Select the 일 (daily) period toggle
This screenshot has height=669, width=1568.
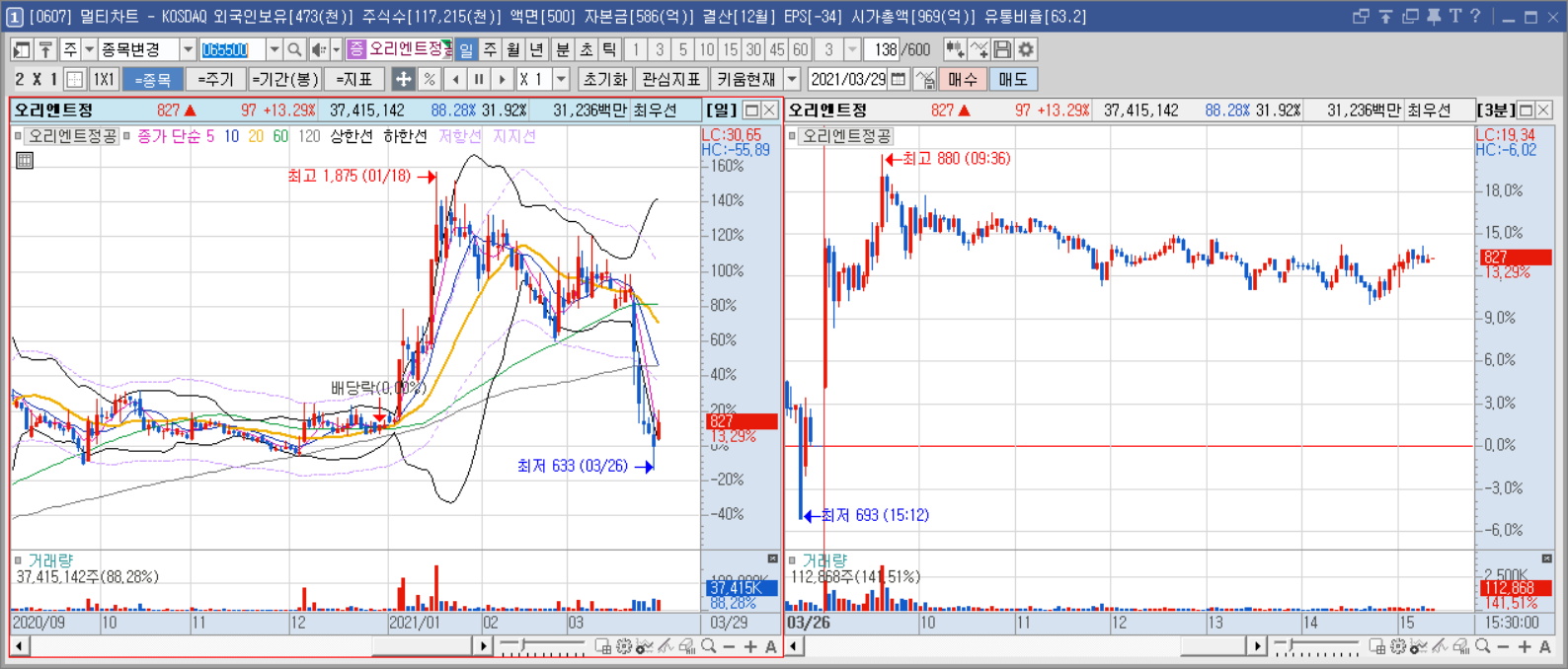pos(466,49)
